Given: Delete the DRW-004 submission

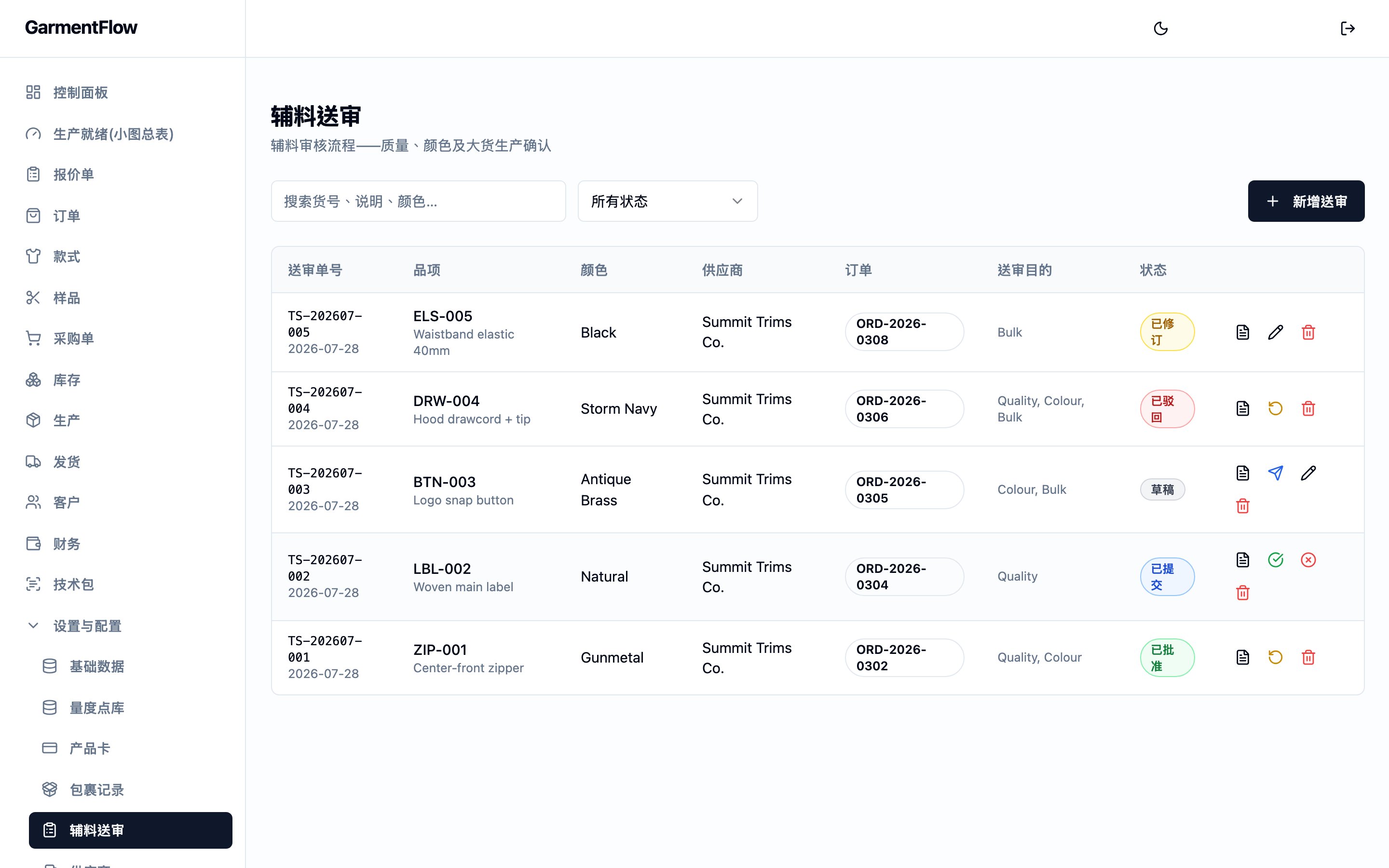Looking at the screenshot, I should 1308,409.
